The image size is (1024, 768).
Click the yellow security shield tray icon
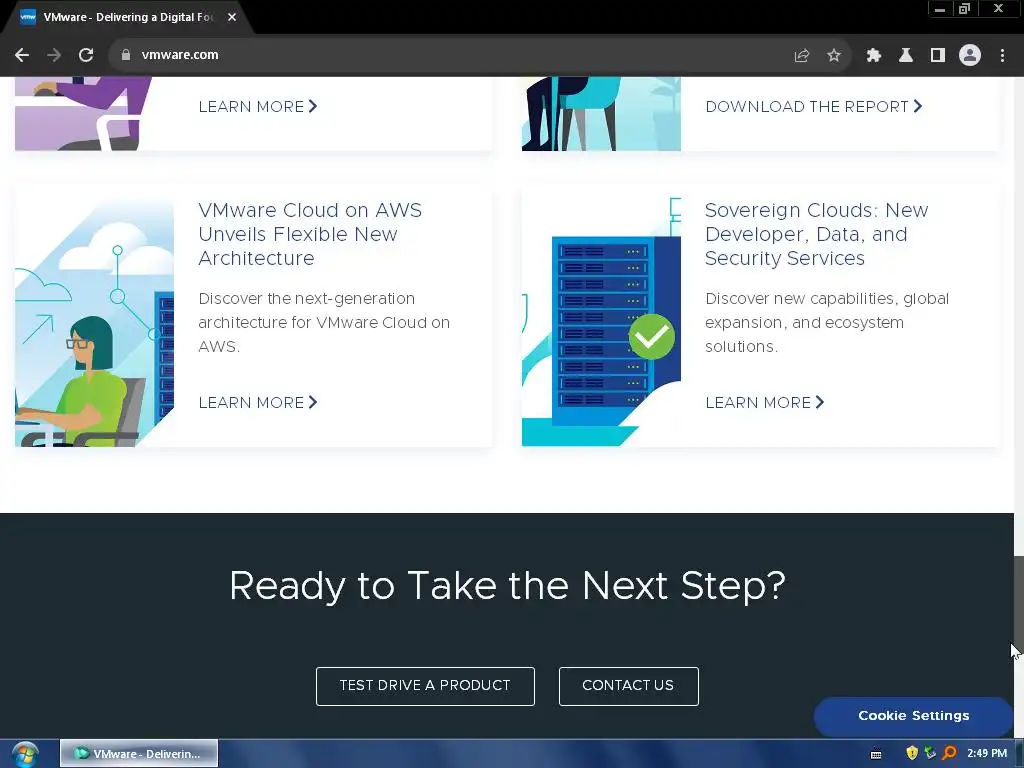coord(912,753)
